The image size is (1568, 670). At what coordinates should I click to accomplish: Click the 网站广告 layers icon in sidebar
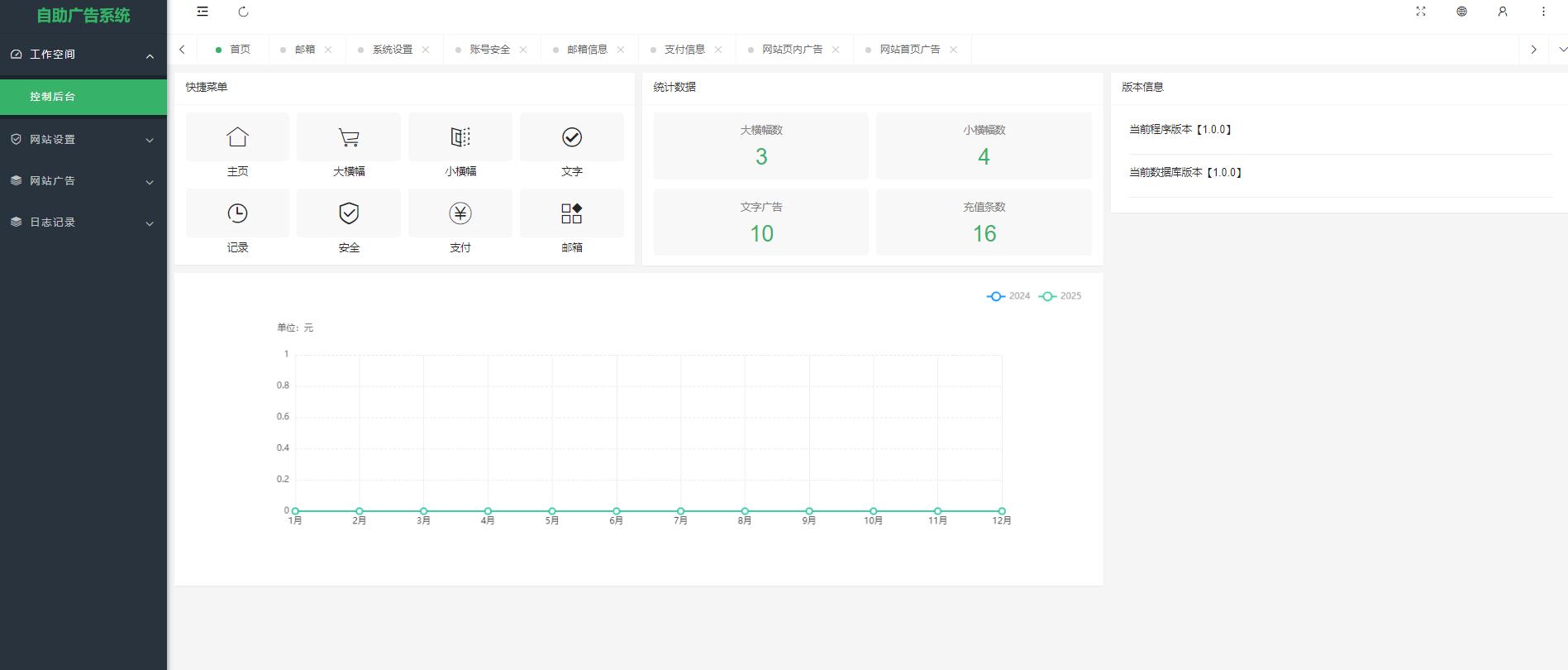click(x=16, y=180)
